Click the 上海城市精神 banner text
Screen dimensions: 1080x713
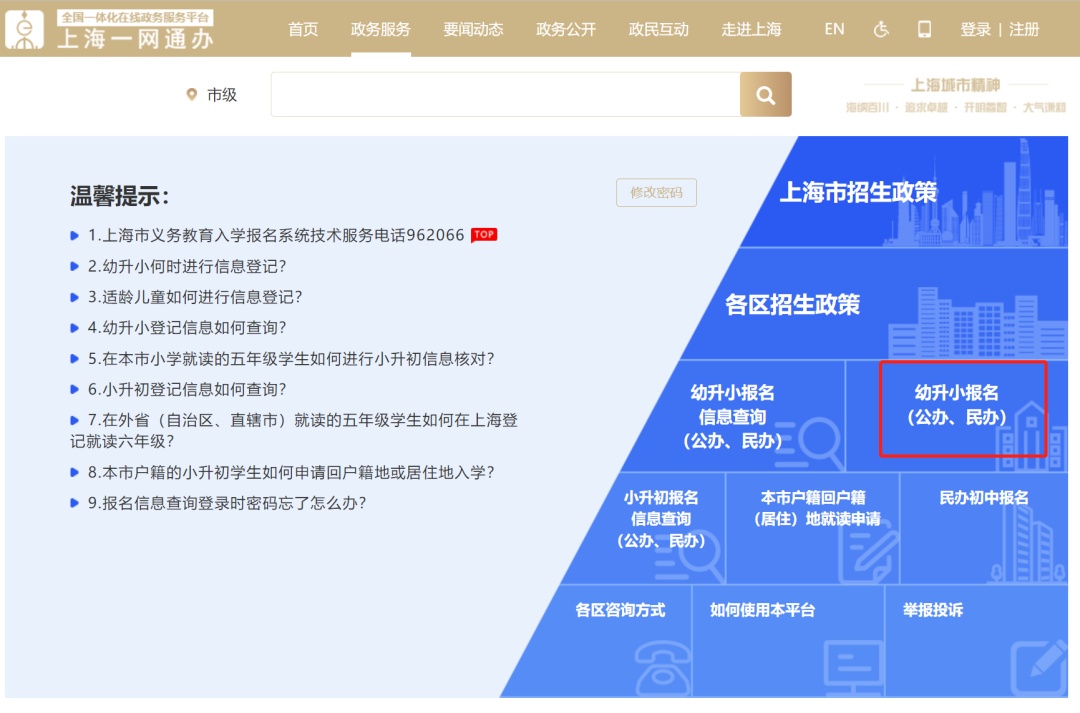pyautogui.click(x=955, y=85)
